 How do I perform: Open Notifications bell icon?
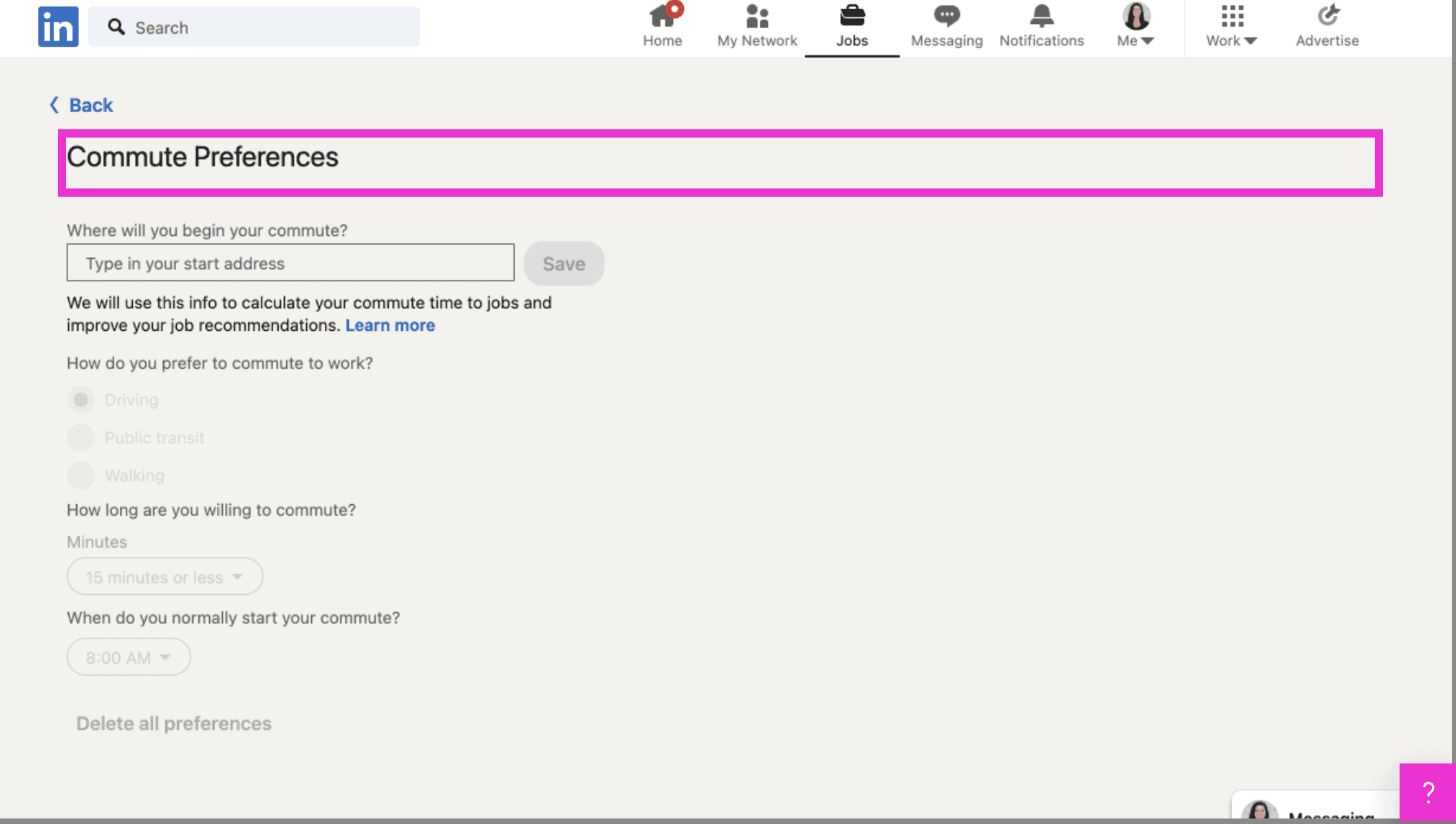tap(1041, 17)
